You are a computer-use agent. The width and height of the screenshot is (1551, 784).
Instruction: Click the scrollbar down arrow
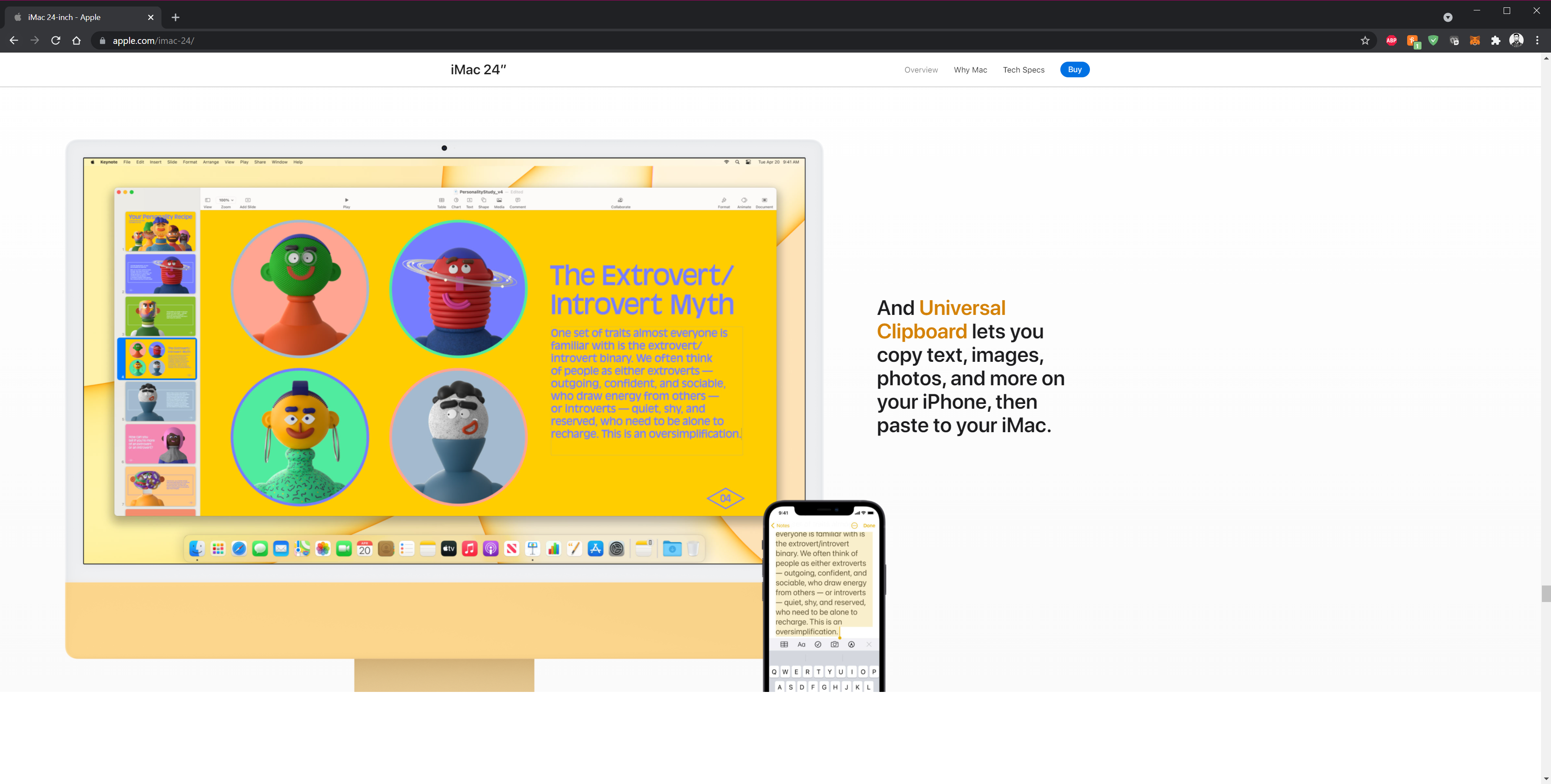coord(1546,779)
